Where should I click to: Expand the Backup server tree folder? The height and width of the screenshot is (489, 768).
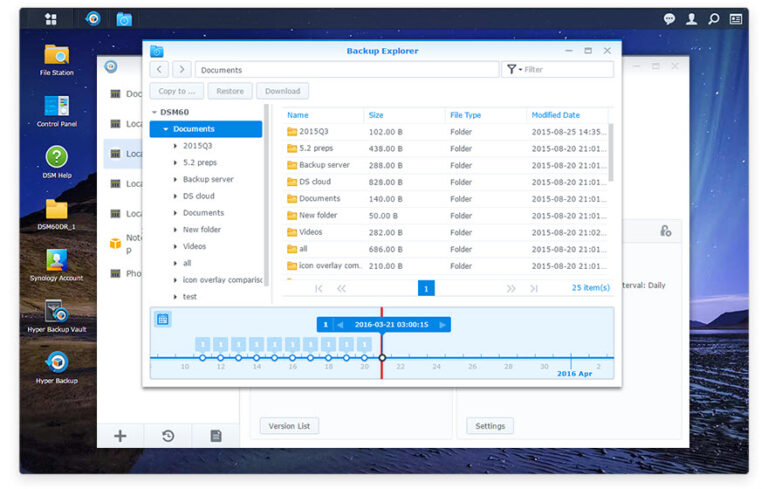(x=175, y=179)
